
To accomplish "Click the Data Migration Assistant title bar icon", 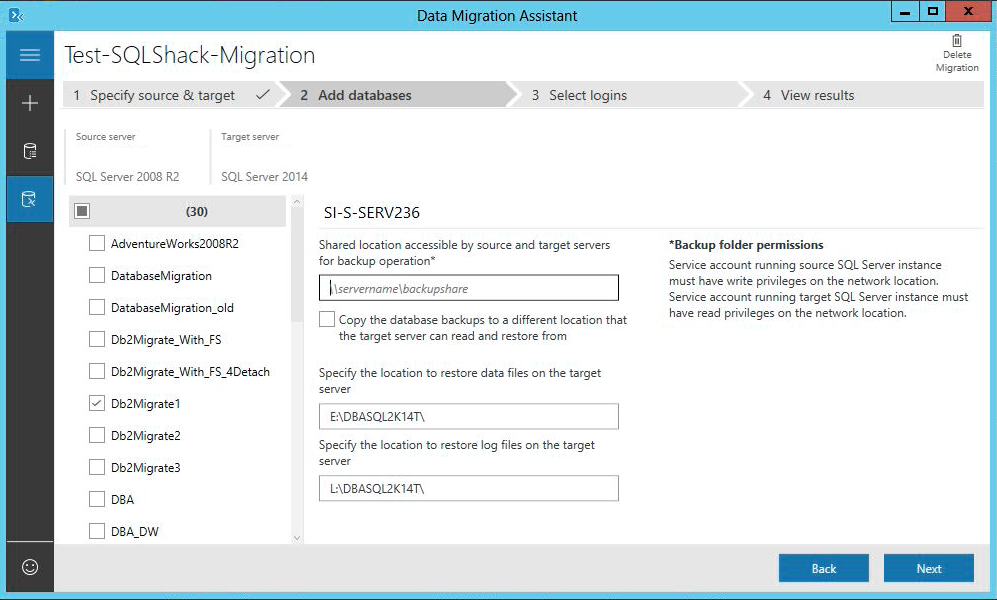I will click(15, 15).
